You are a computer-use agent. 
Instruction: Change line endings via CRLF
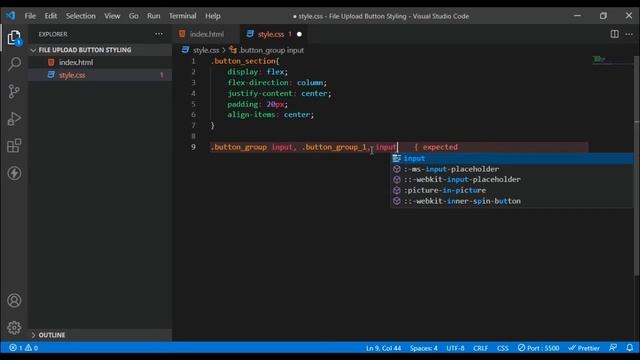(x=480, y=348)
